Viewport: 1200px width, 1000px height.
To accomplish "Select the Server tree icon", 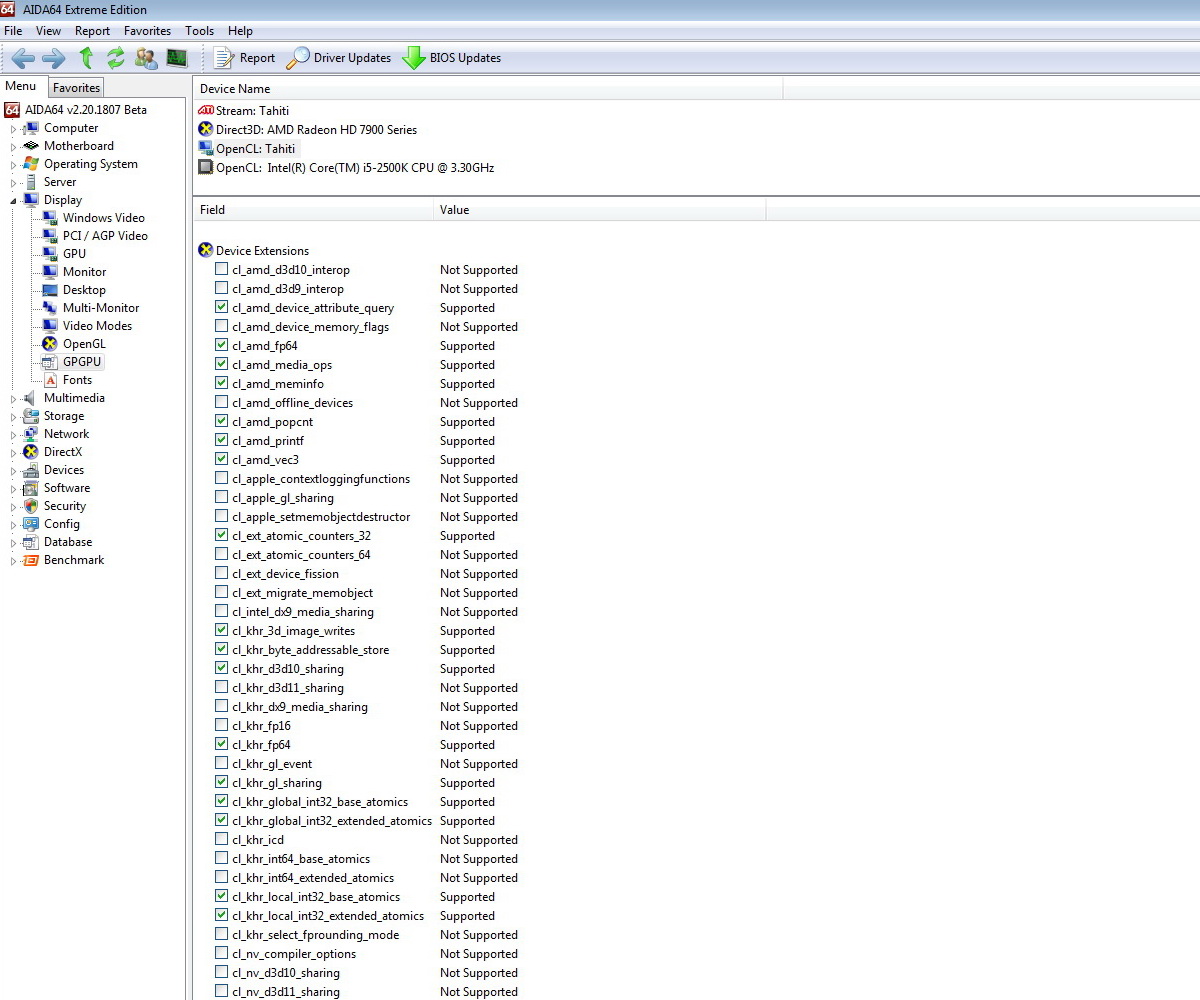I will coord(31,182).
